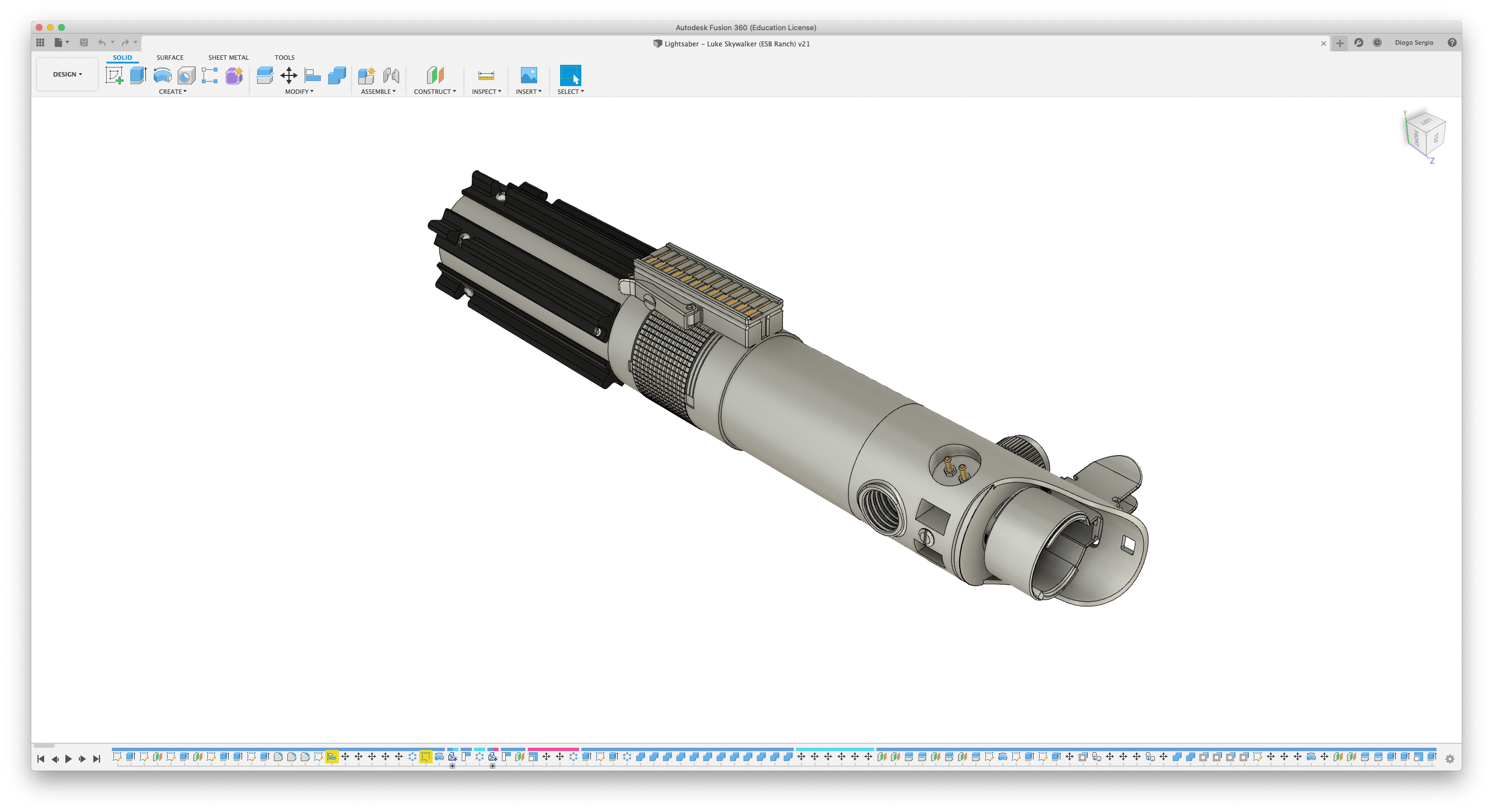The width and height of the screenshot is (1493, 812).
Task: Activate the Measure tool
Action: pyautogui.click(x=486, y=75)
